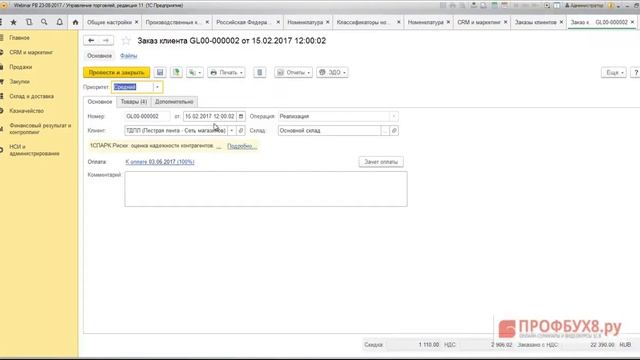
Task: Post the document with green icon
Action: pos(176,72)
